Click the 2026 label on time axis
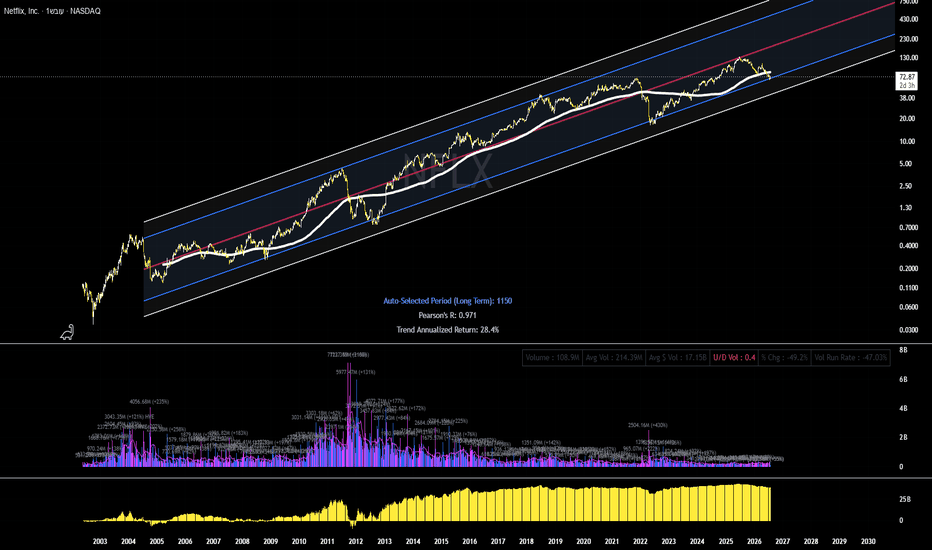This screenshot has width=932, height=550. click(x=754, y=541)
